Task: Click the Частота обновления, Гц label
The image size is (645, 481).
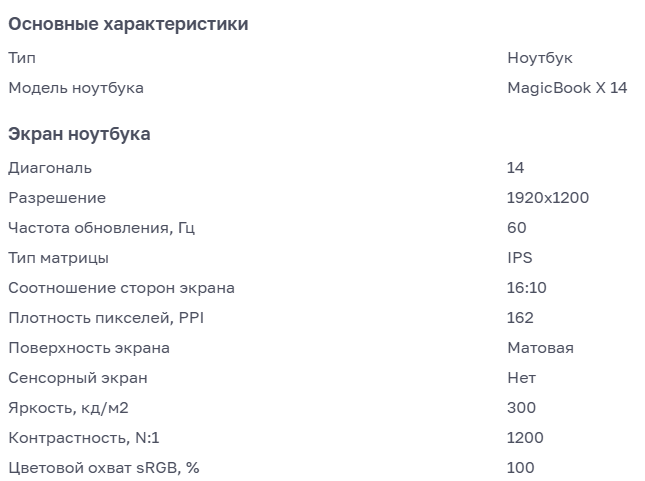Action: coord(101,228)
